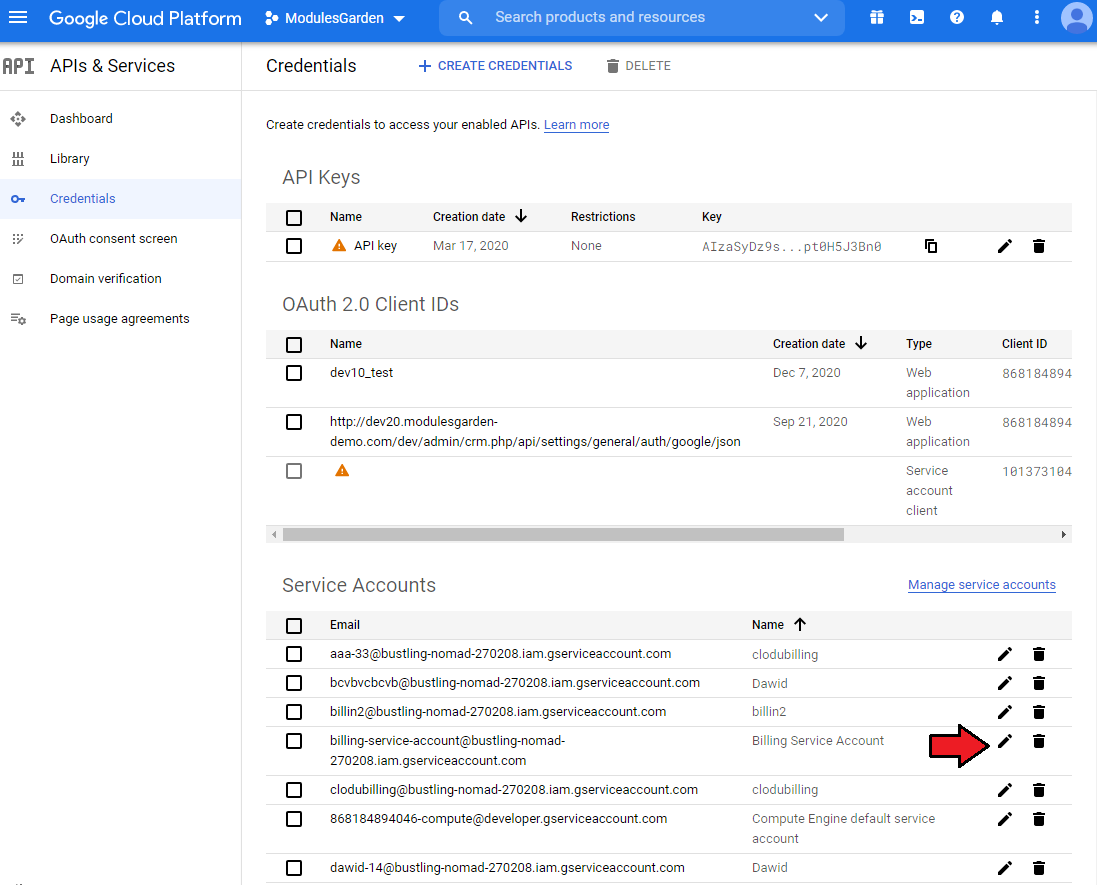
Task: Open Page usage agreements
Action: pos(120,318)
